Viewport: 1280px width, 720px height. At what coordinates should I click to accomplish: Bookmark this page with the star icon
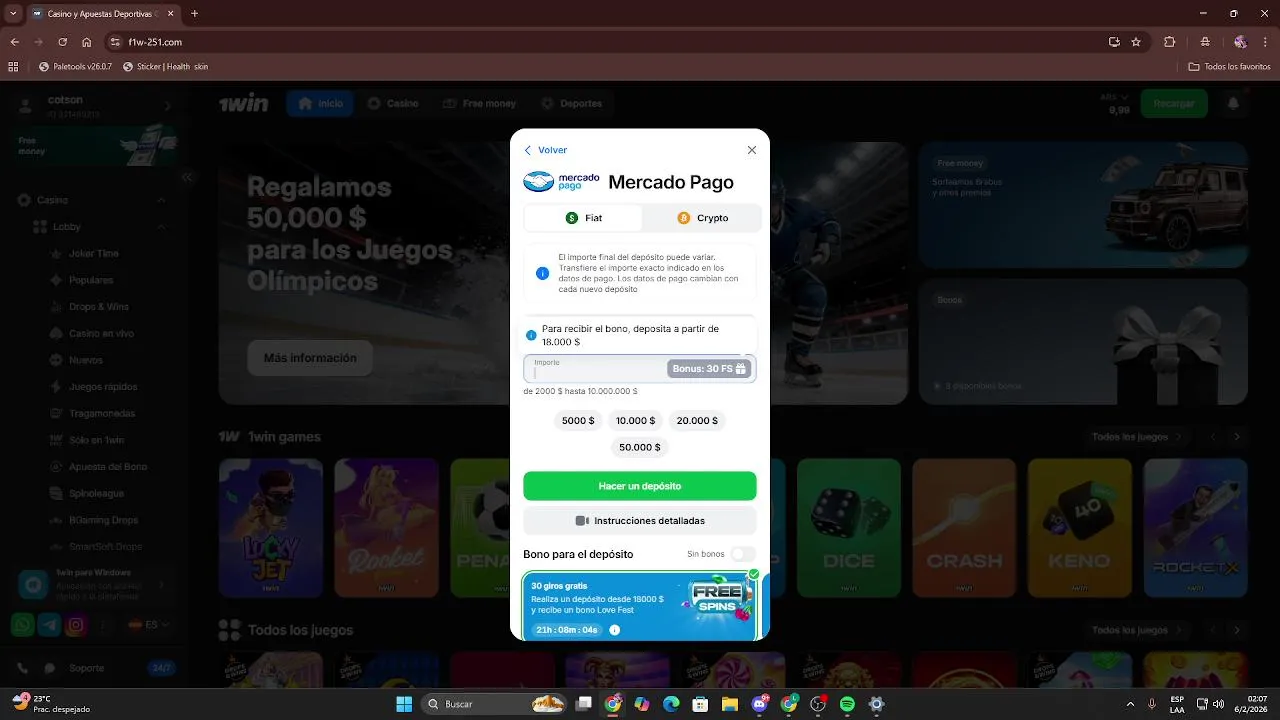click(1136, 42)
